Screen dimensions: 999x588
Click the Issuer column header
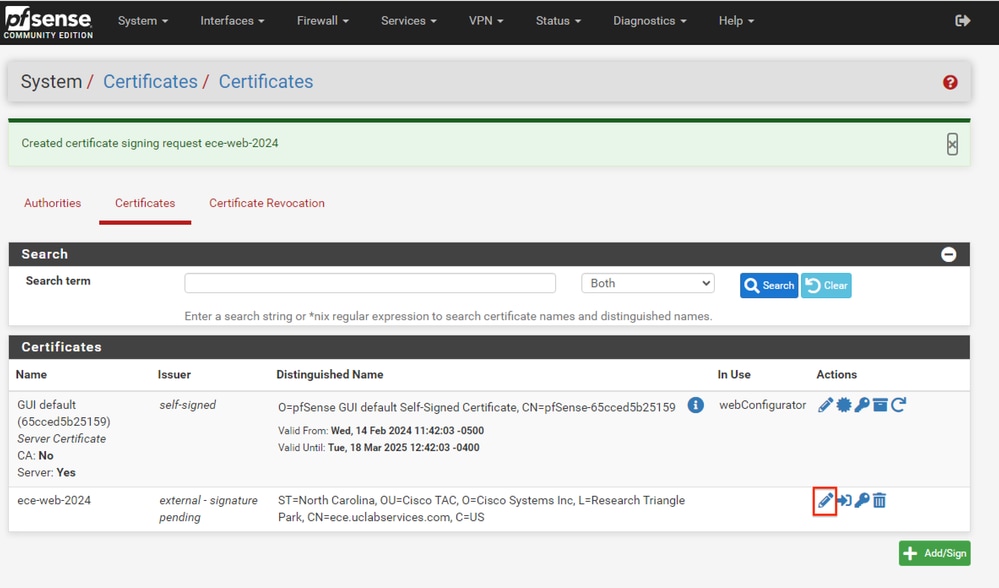(x=174, y=375)
